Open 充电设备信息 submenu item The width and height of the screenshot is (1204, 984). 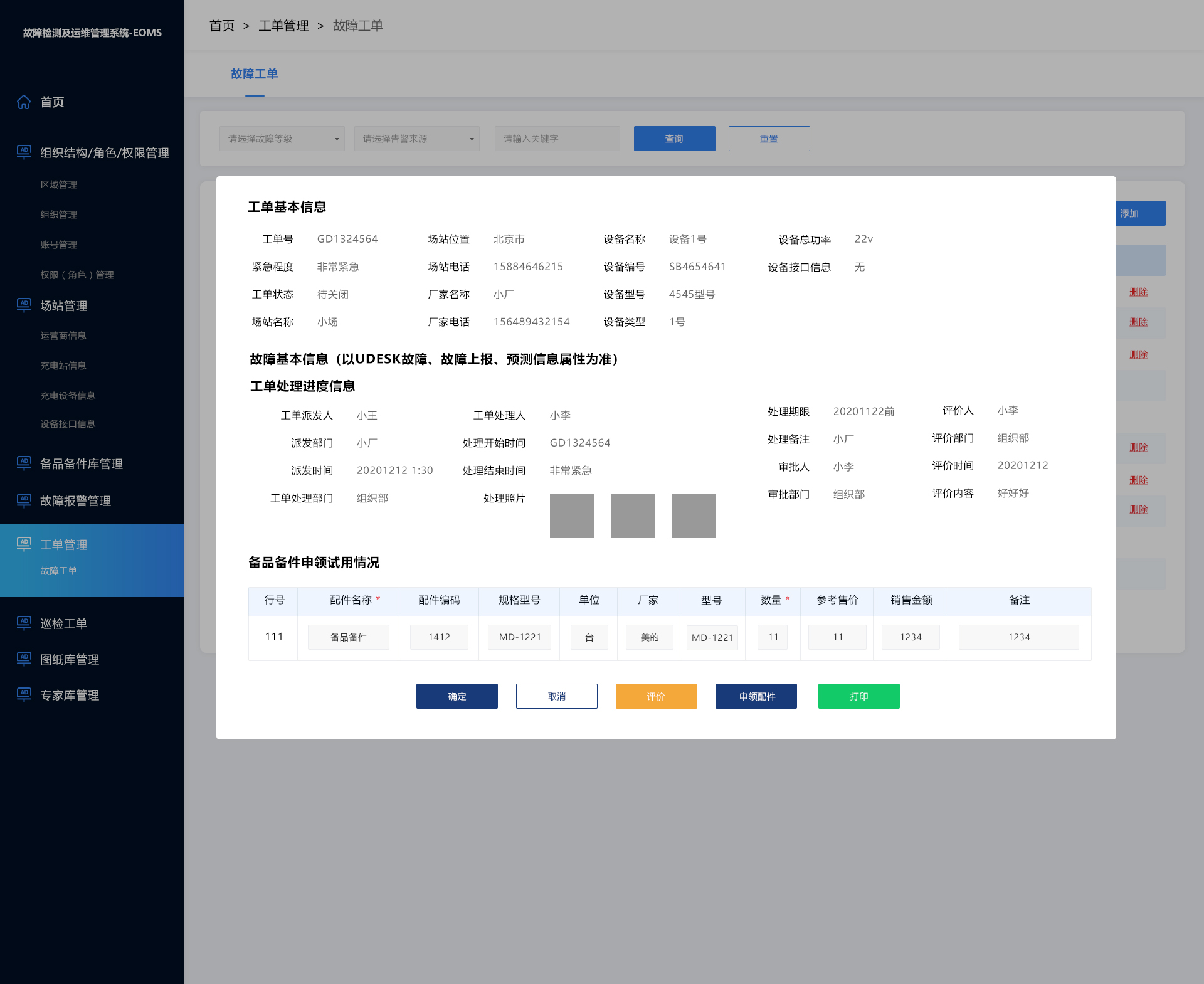(68, 396)
